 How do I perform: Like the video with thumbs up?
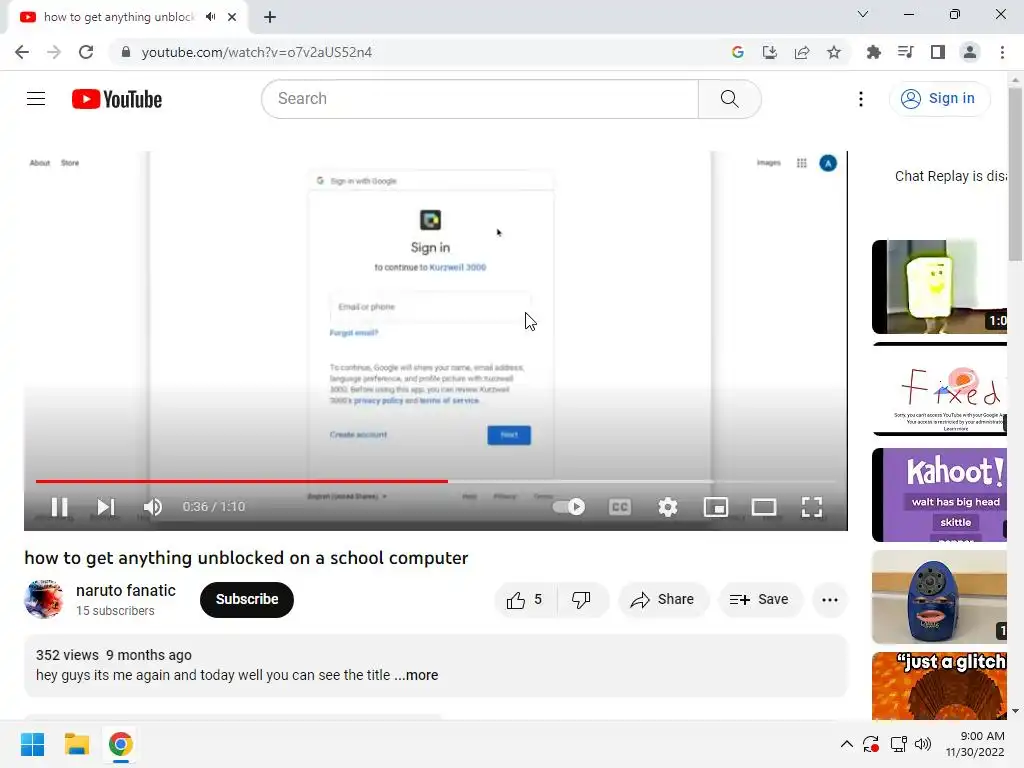pos(526,600)
